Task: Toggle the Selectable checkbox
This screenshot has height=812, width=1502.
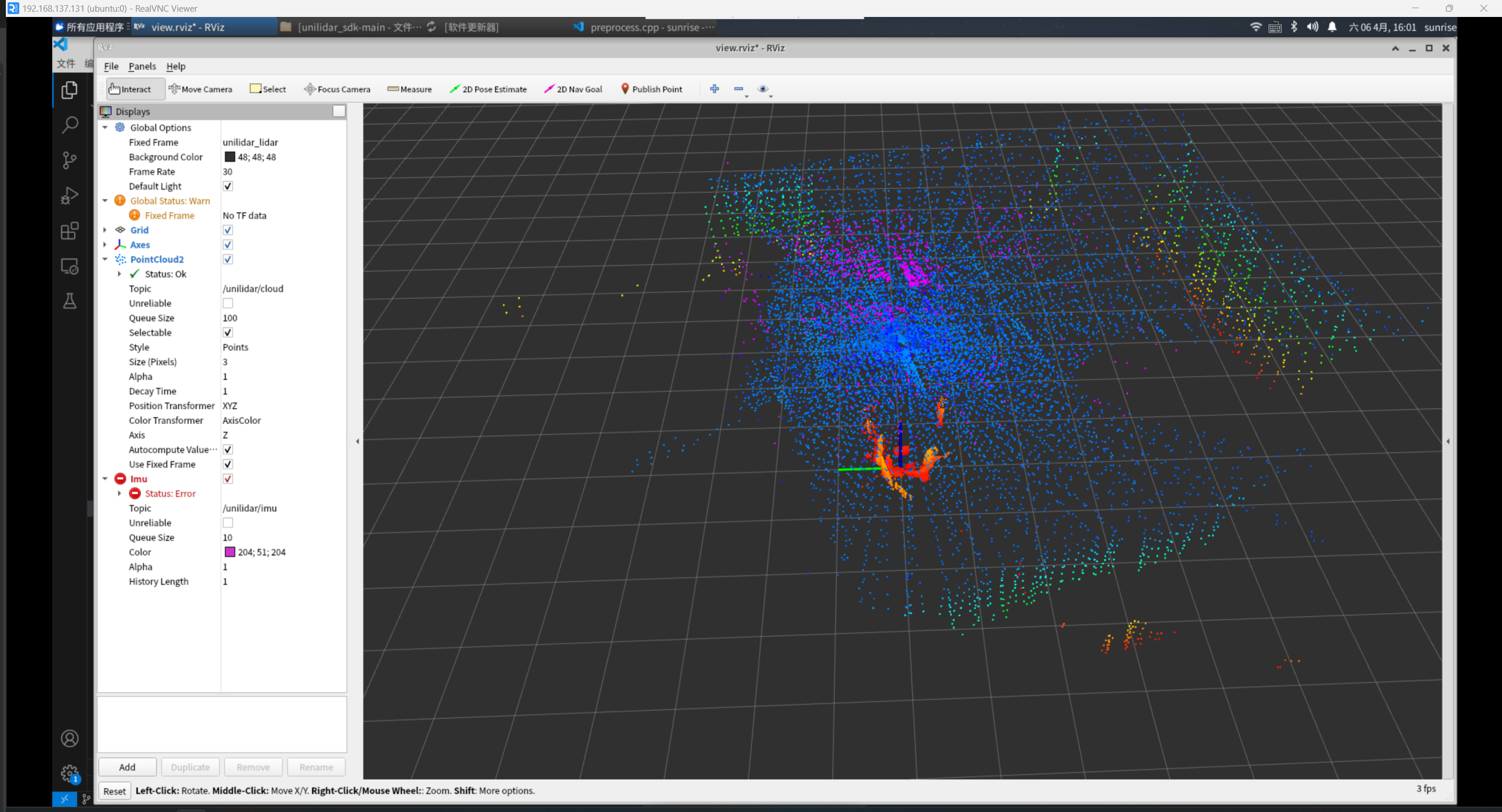Action: coord(228,332)
